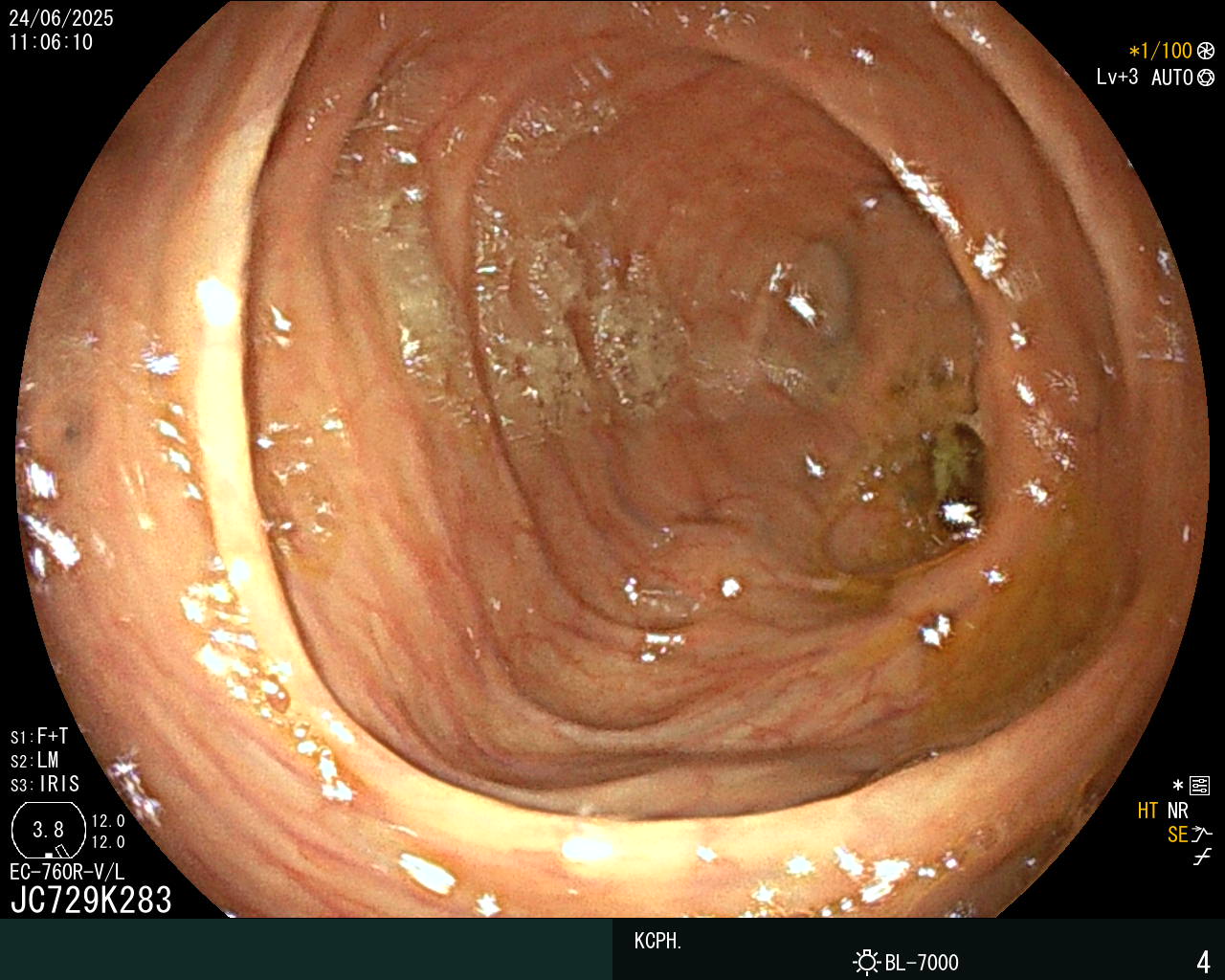Click the S3: IRIS switch assignment

point(45,784)
